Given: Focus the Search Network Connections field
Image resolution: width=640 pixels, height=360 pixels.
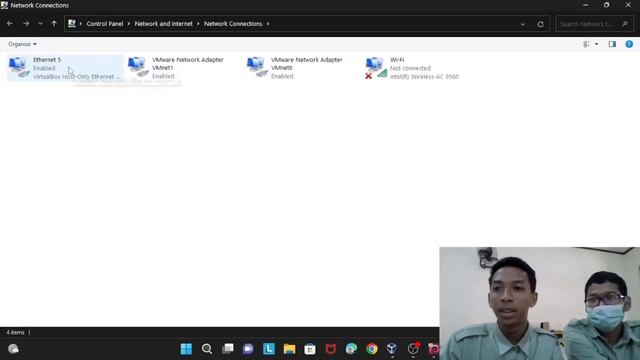Looking at the screenshot, I should [x=594, y=24].
